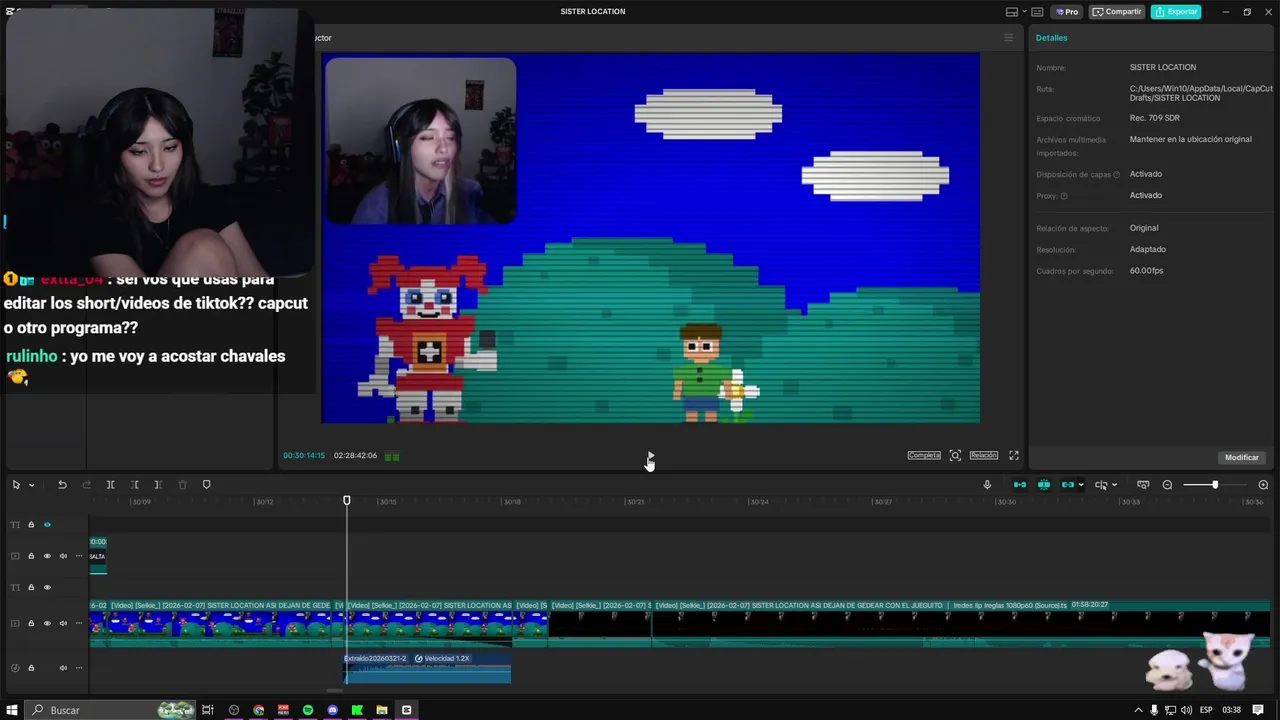Click the Modificar button
The width and height of the screenshot is (1280, 720).
coord(1242,457)
